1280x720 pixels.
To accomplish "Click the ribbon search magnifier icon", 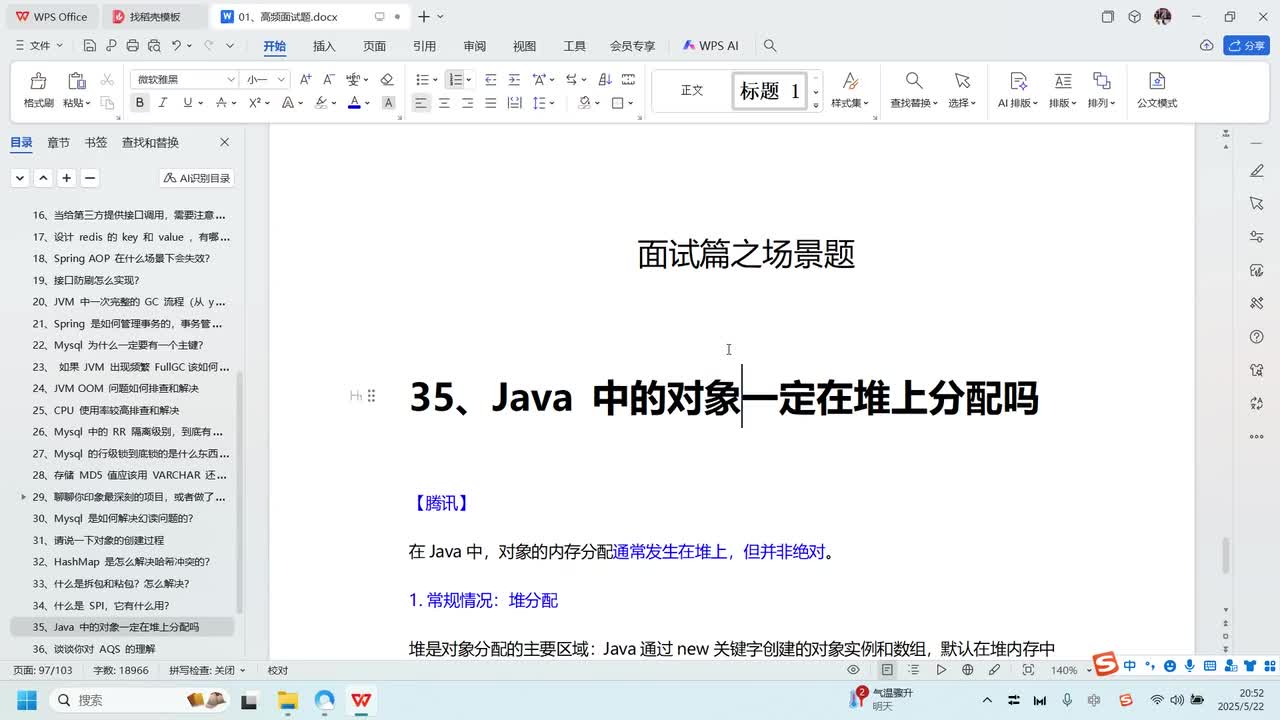I will 770,45.
